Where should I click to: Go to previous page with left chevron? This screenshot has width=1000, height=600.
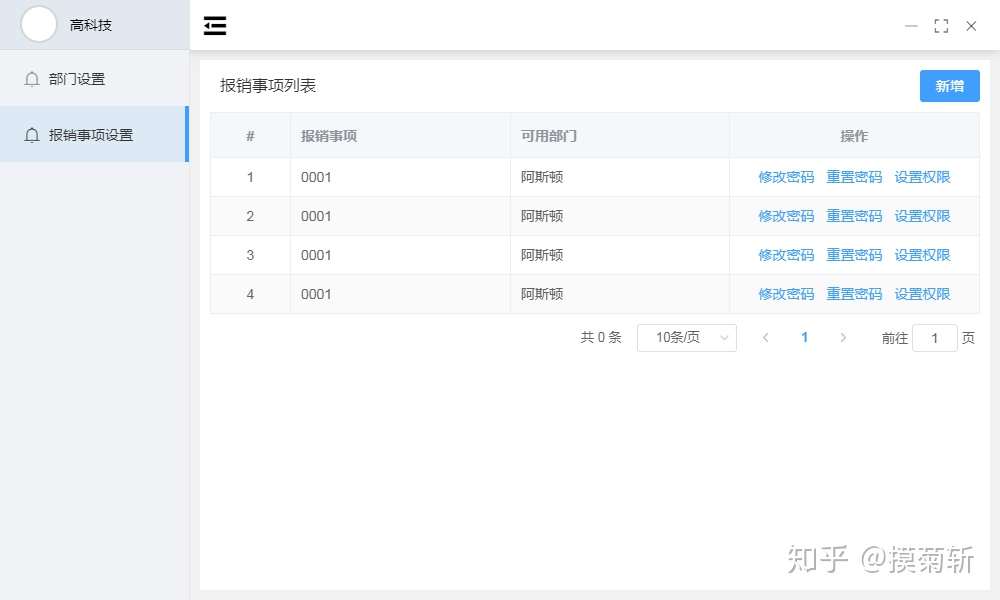click(x=765, y=337)
